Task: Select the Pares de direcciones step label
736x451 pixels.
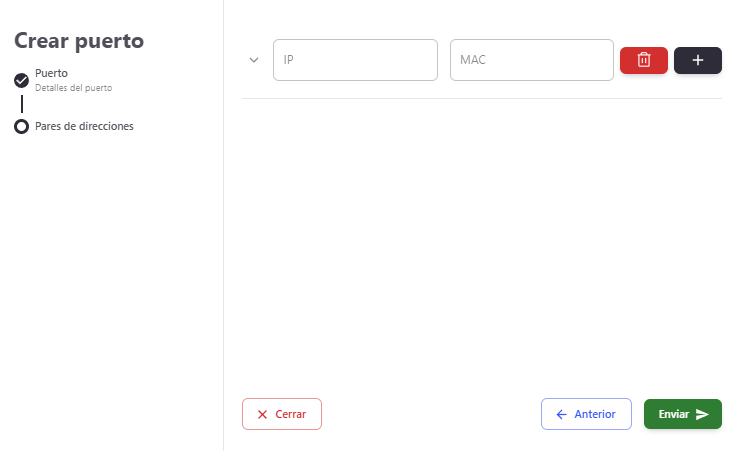Action: point(84,127)
